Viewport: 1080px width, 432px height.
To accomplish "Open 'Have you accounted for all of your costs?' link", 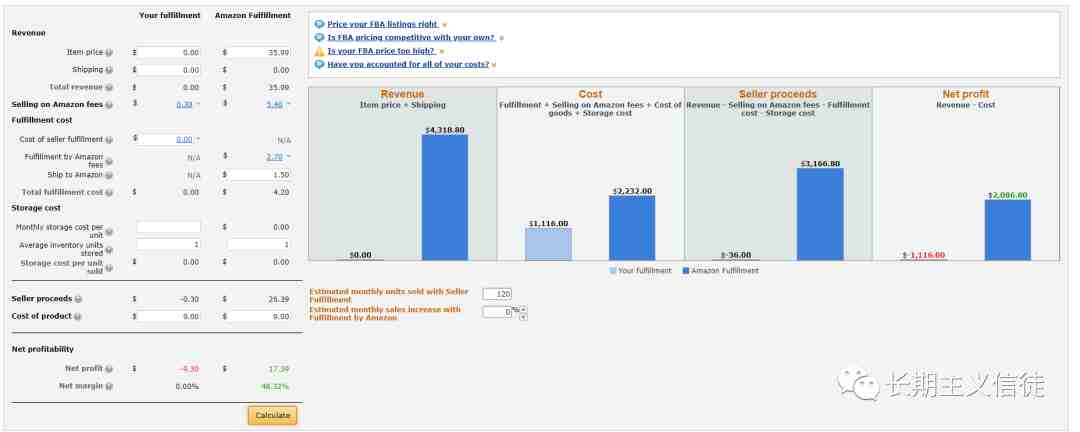I will pyautogui.click(x=408, y=64).
